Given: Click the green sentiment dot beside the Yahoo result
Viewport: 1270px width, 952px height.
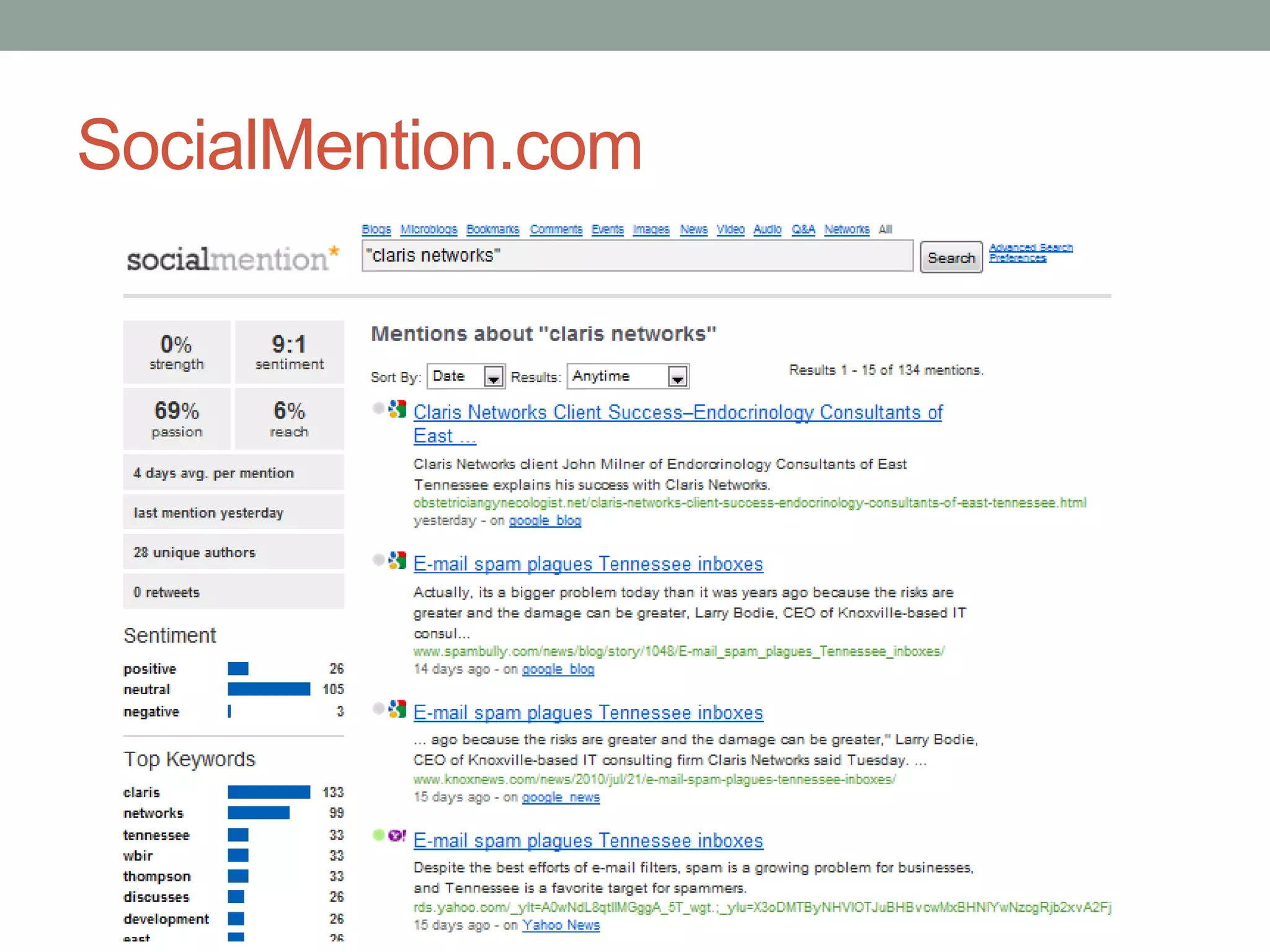Looking at the screenshot, I should click(378, 835).
